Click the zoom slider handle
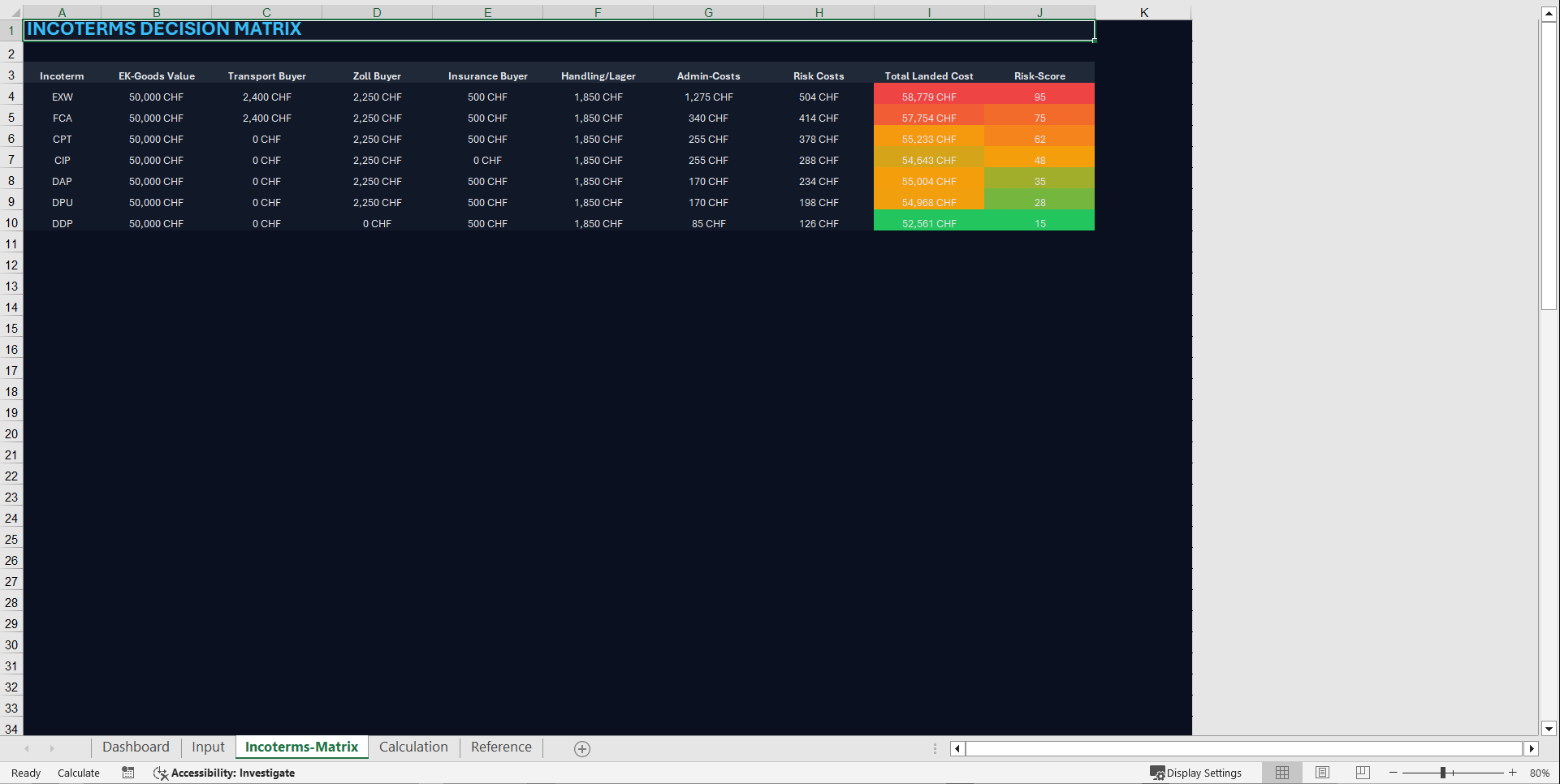The image size is (1560, 784). pos(1443,773)
